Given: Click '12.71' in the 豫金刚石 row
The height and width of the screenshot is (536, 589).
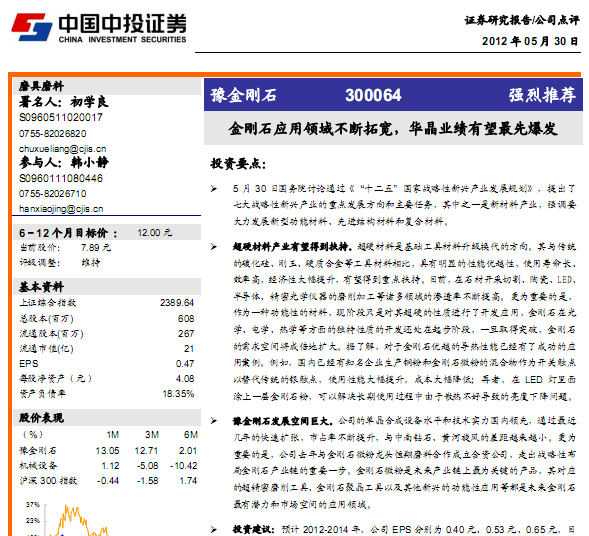Looking at the screenshot, I should (x=146, y=450).
